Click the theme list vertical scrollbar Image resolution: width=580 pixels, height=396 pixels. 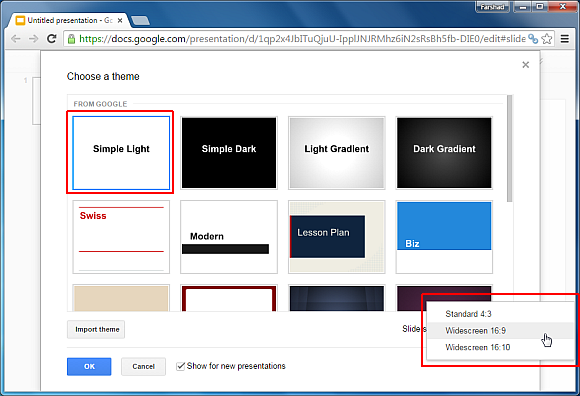tap(510, 149)
